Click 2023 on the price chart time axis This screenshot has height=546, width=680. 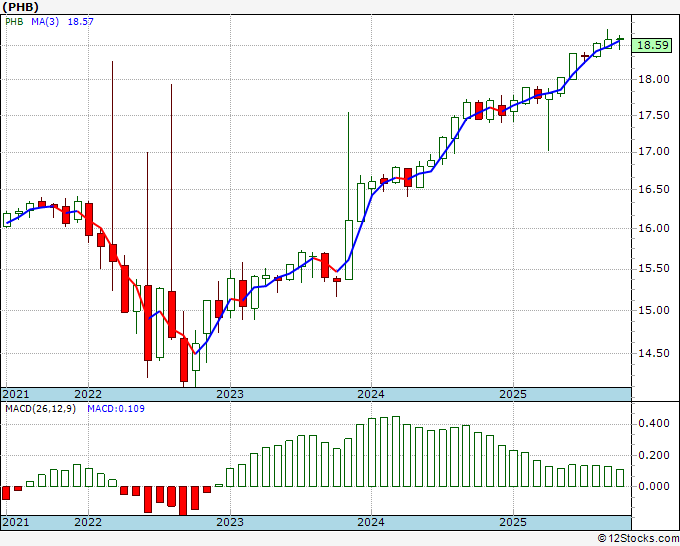click(x=230, y=394)
